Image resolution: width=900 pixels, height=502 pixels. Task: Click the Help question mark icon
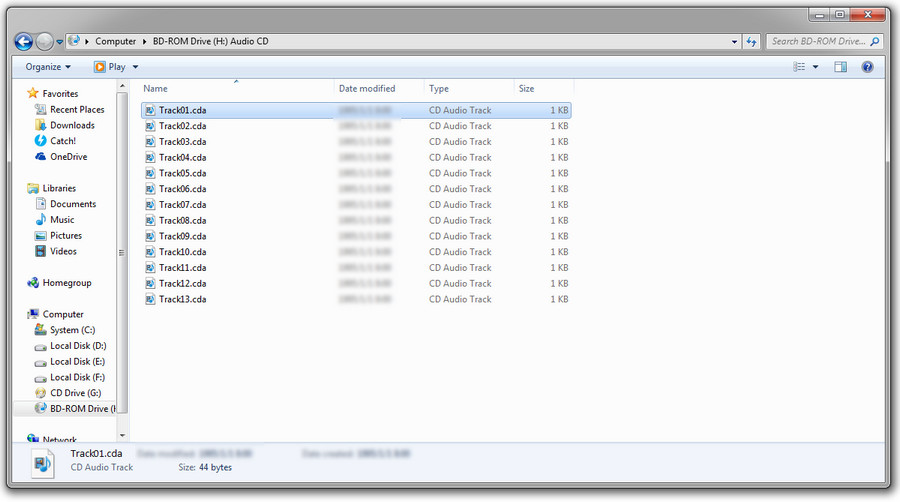(867, 67)
